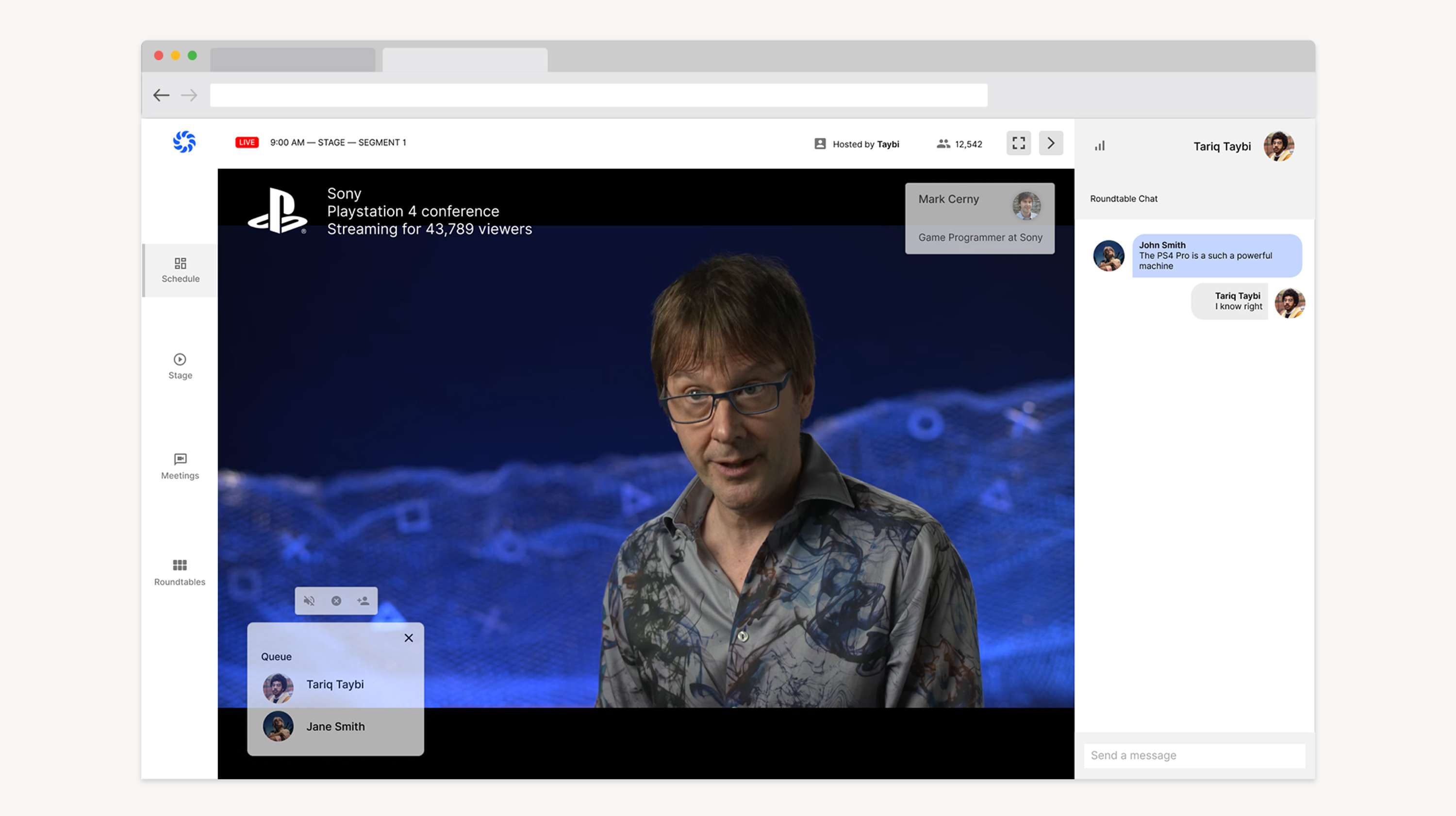The width and height of the screenshot is (1456, 816).
Task: Open Roundtables in the sidebar
Action: [x=180, y=572]
